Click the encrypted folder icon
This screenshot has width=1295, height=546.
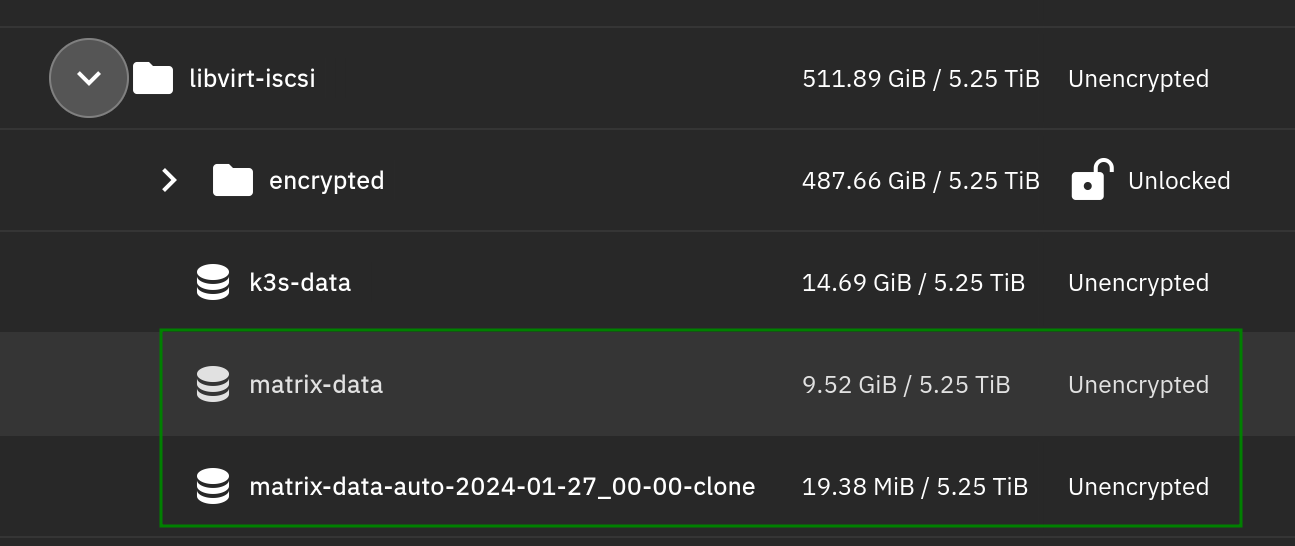(233, 181)
